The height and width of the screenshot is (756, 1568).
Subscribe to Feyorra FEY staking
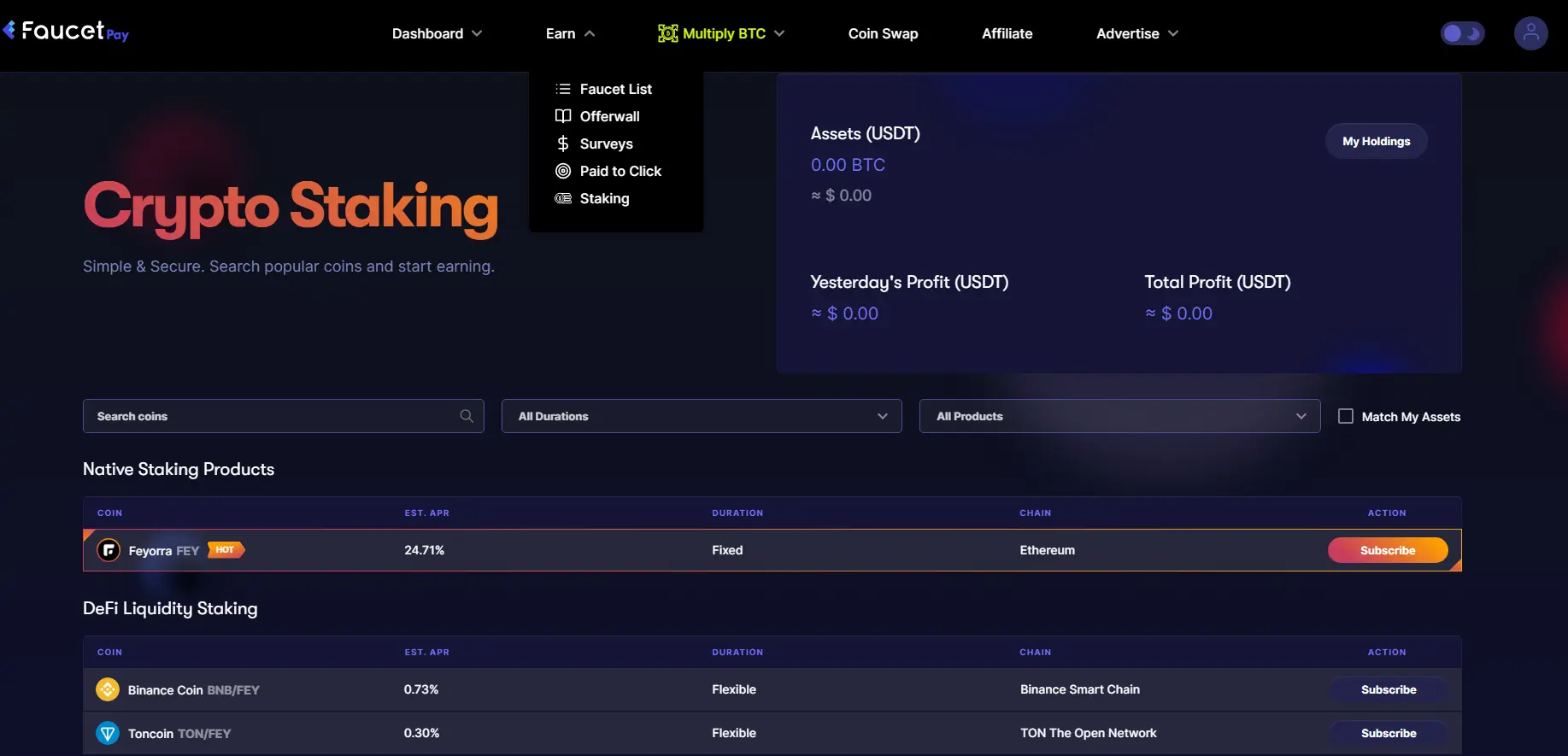coord(1388,550)
